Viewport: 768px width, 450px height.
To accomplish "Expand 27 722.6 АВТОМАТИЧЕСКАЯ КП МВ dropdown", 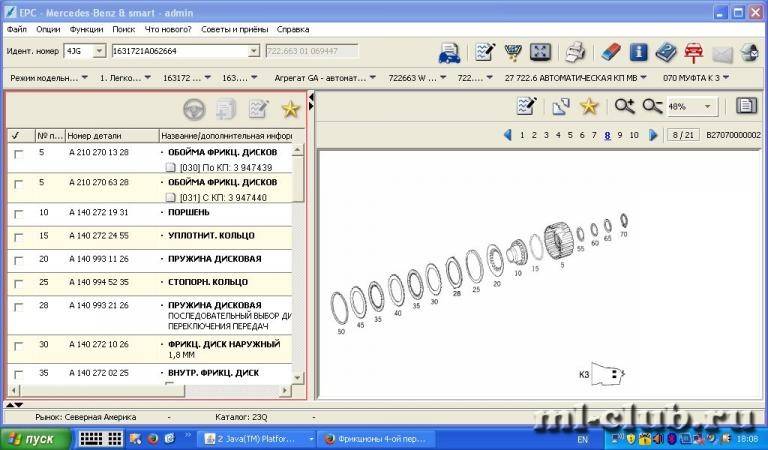I will pyautogui.click(x=644, y=77).
